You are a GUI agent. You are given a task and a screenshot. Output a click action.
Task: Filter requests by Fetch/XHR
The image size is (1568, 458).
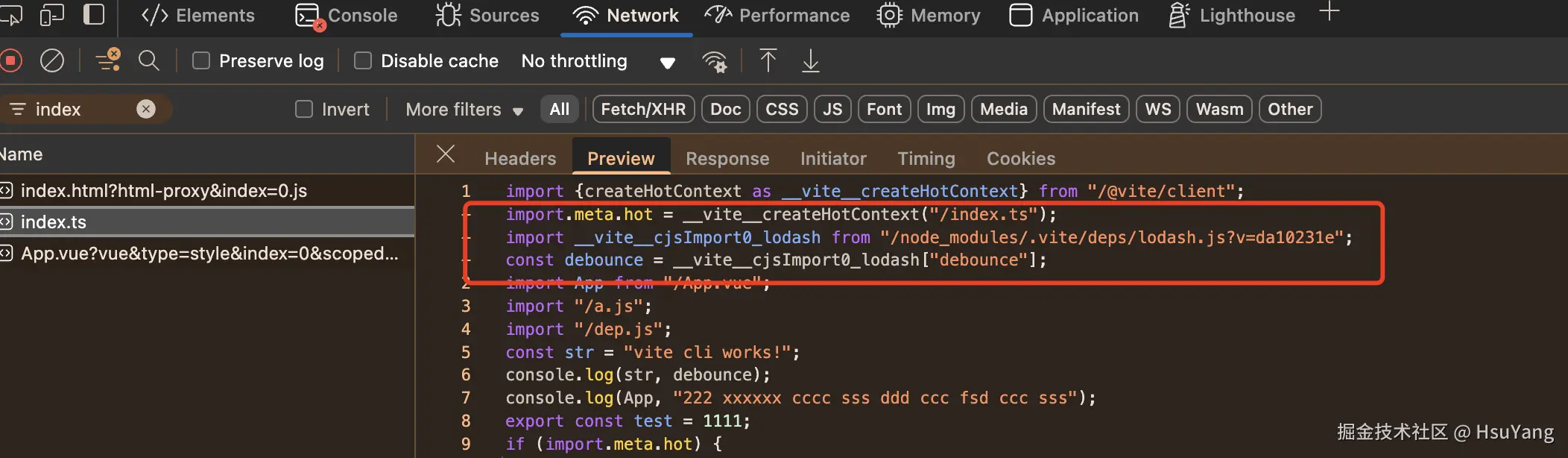(643, 109)
